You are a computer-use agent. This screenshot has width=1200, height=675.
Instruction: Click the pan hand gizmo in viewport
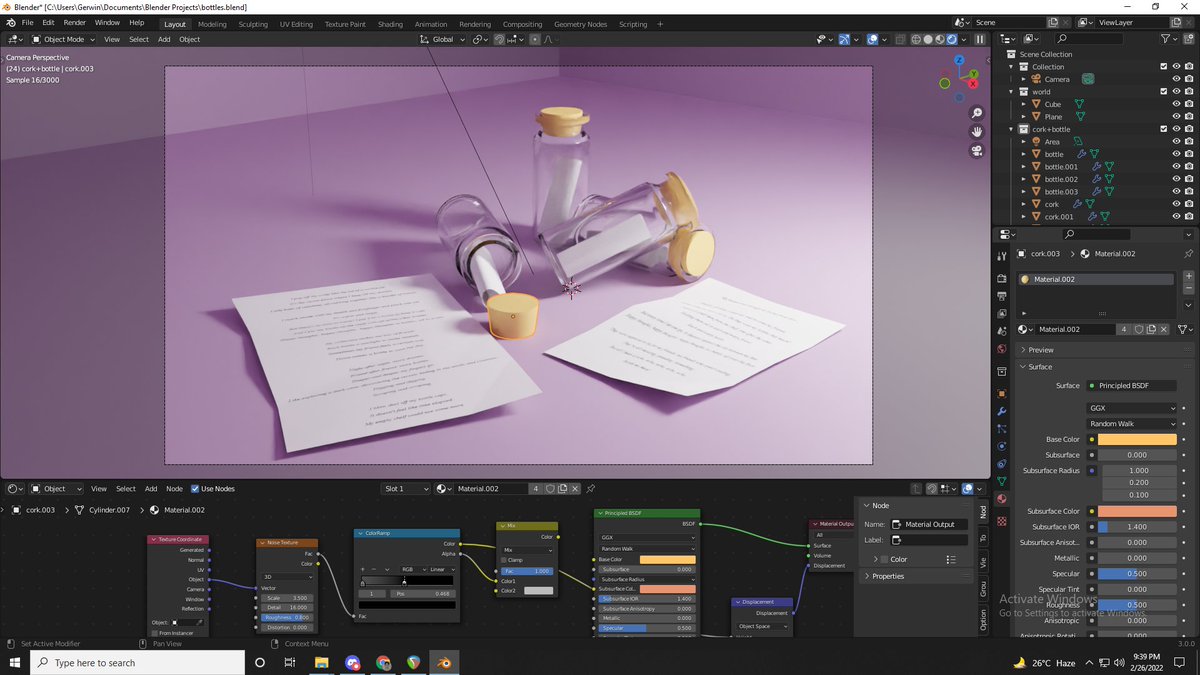[977, 131]
